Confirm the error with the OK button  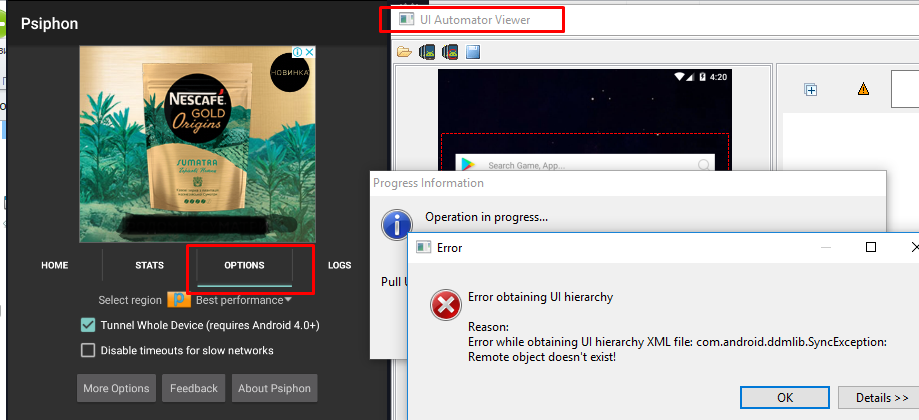785,397
